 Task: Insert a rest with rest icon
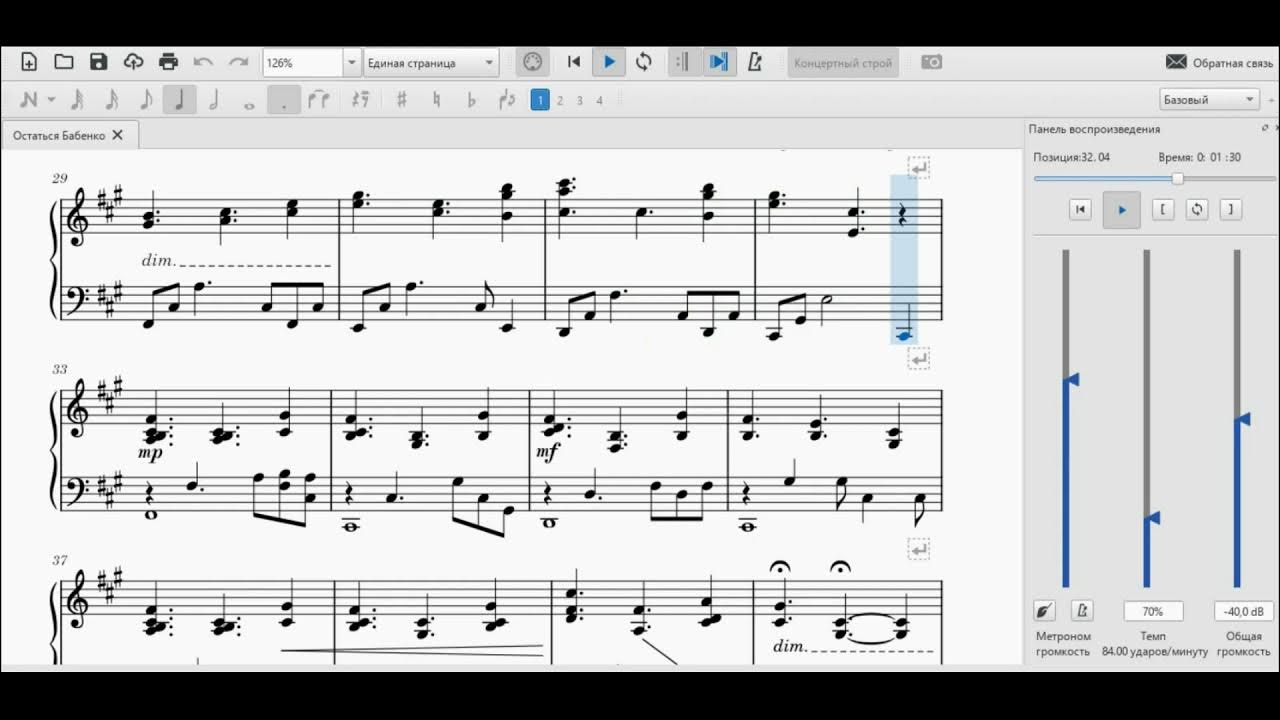tap(361, 99)
